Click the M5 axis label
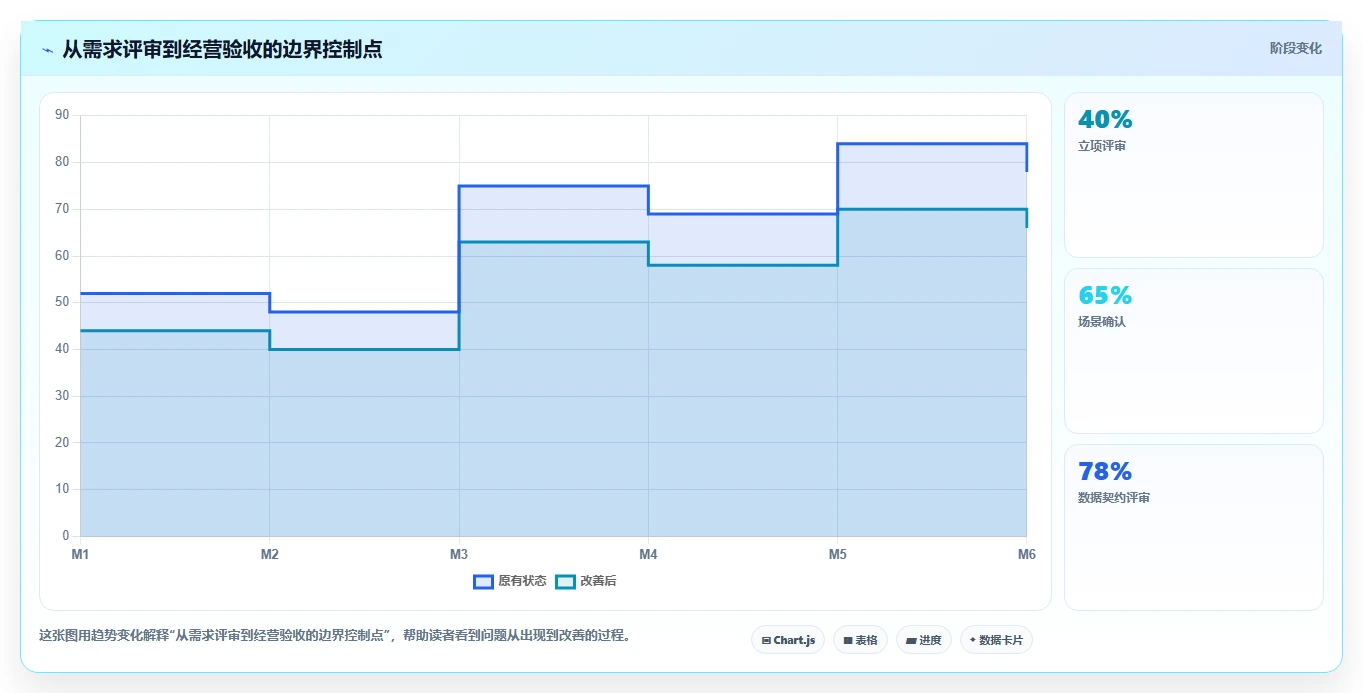This screenshot has width=1363, height=693. pyautogui.click(x=837, y=554)
